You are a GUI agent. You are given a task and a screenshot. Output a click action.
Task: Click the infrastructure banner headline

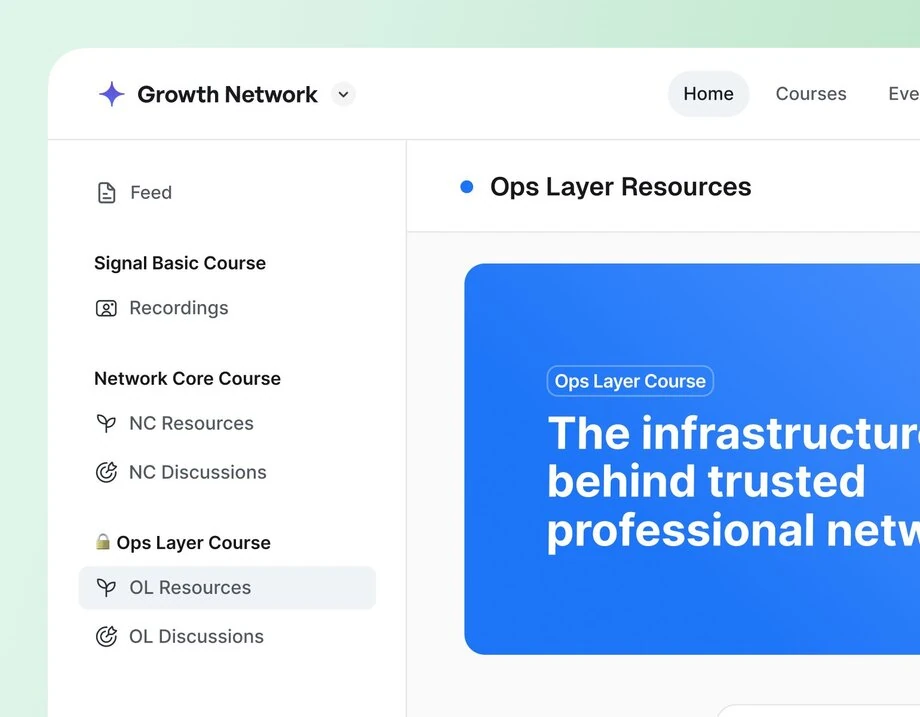click(733, 482)
